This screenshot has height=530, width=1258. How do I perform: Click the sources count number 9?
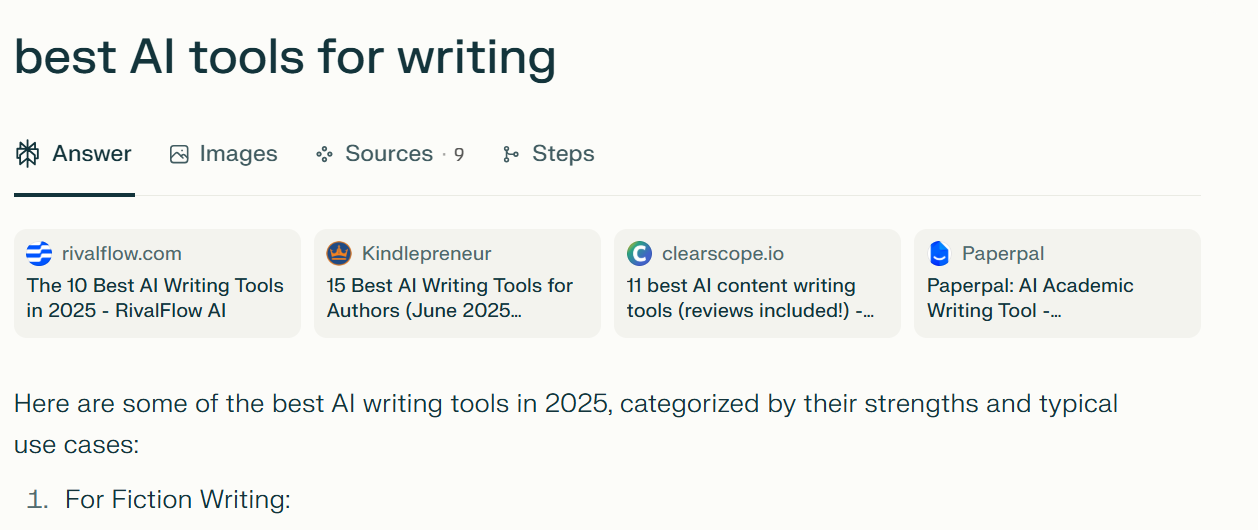pyautogui.click(x=459, y=155)
